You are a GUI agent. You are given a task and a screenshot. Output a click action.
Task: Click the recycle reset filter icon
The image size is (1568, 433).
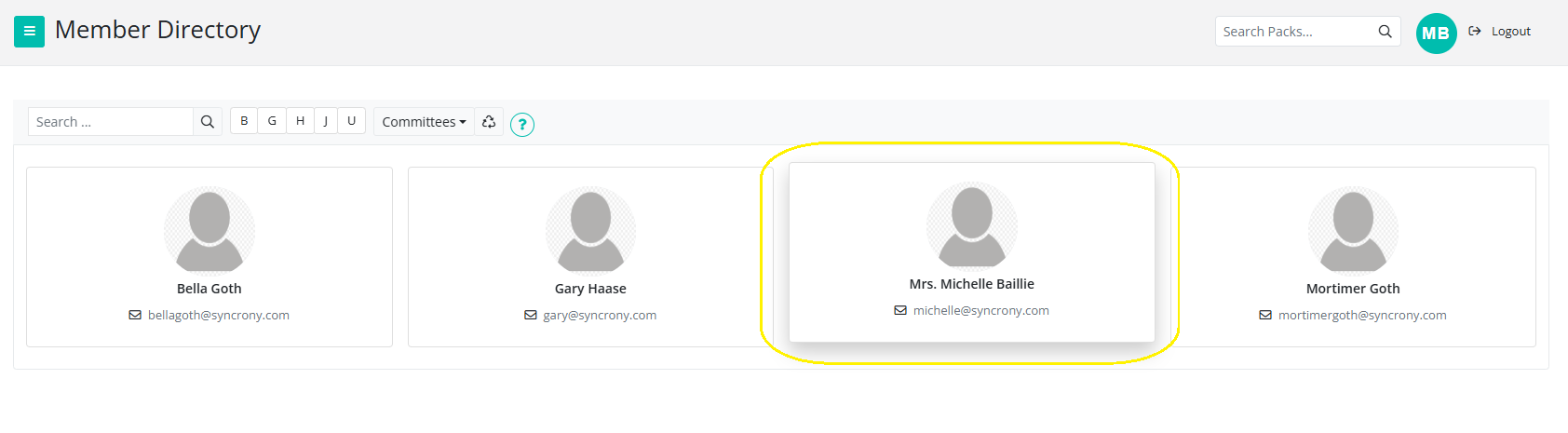point(489,122)
